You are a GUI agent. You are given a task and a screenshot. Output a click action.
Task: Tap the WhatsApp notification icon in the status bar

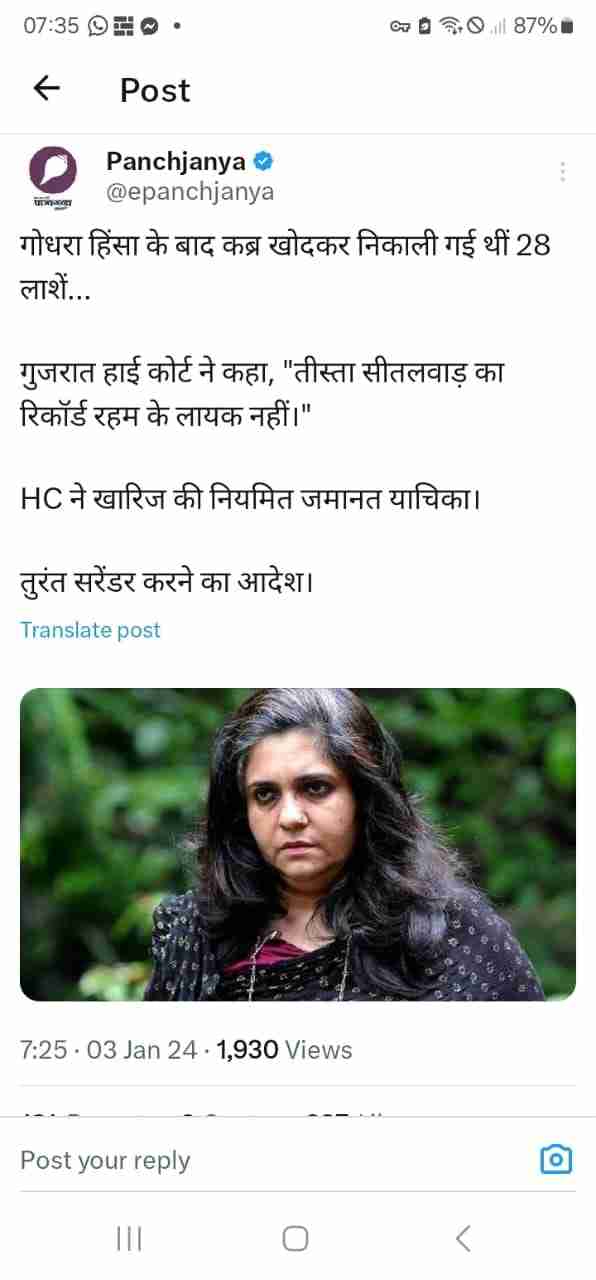(98, 27)
